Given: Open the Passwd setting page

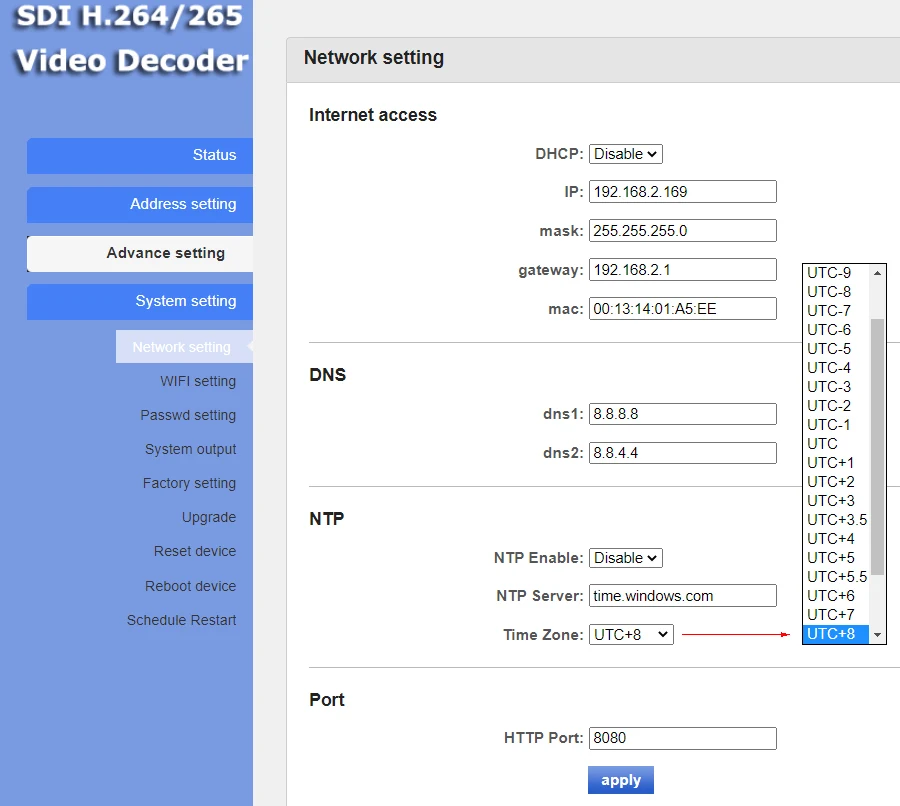Looking at the screenshot, I should point(188,415).
